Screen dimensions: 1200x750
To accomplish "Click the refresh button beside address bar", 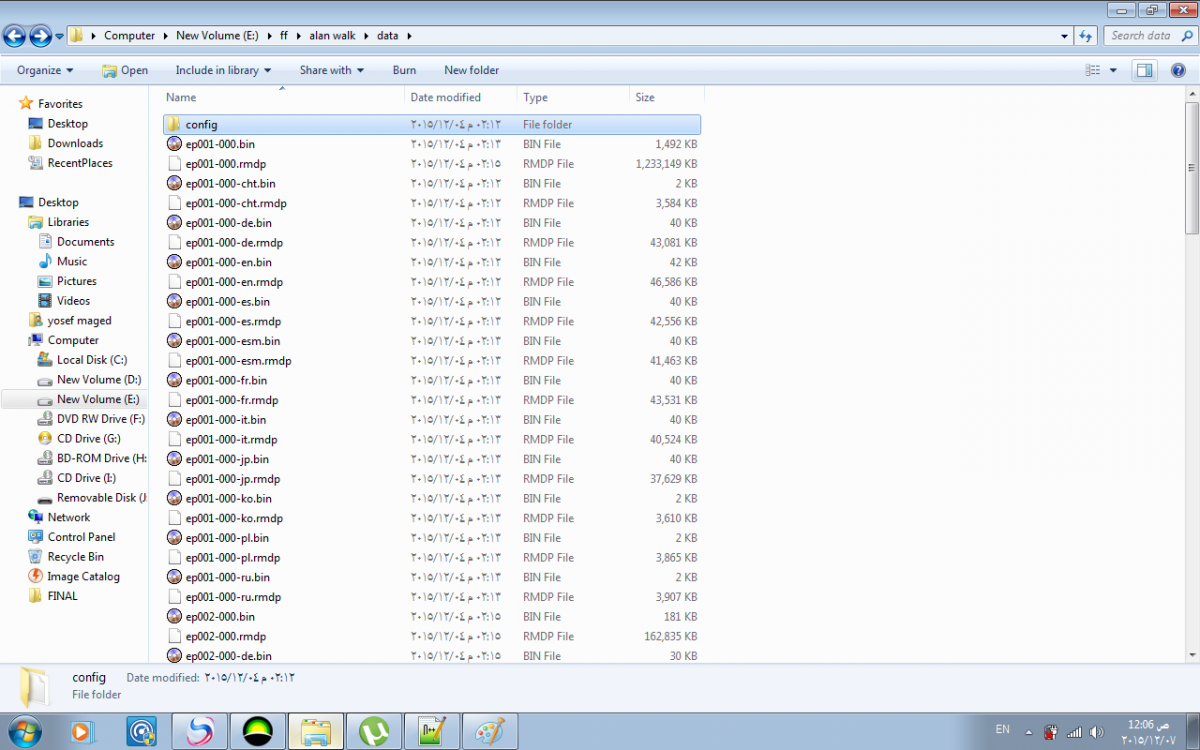I will [x=1086, y=36].
